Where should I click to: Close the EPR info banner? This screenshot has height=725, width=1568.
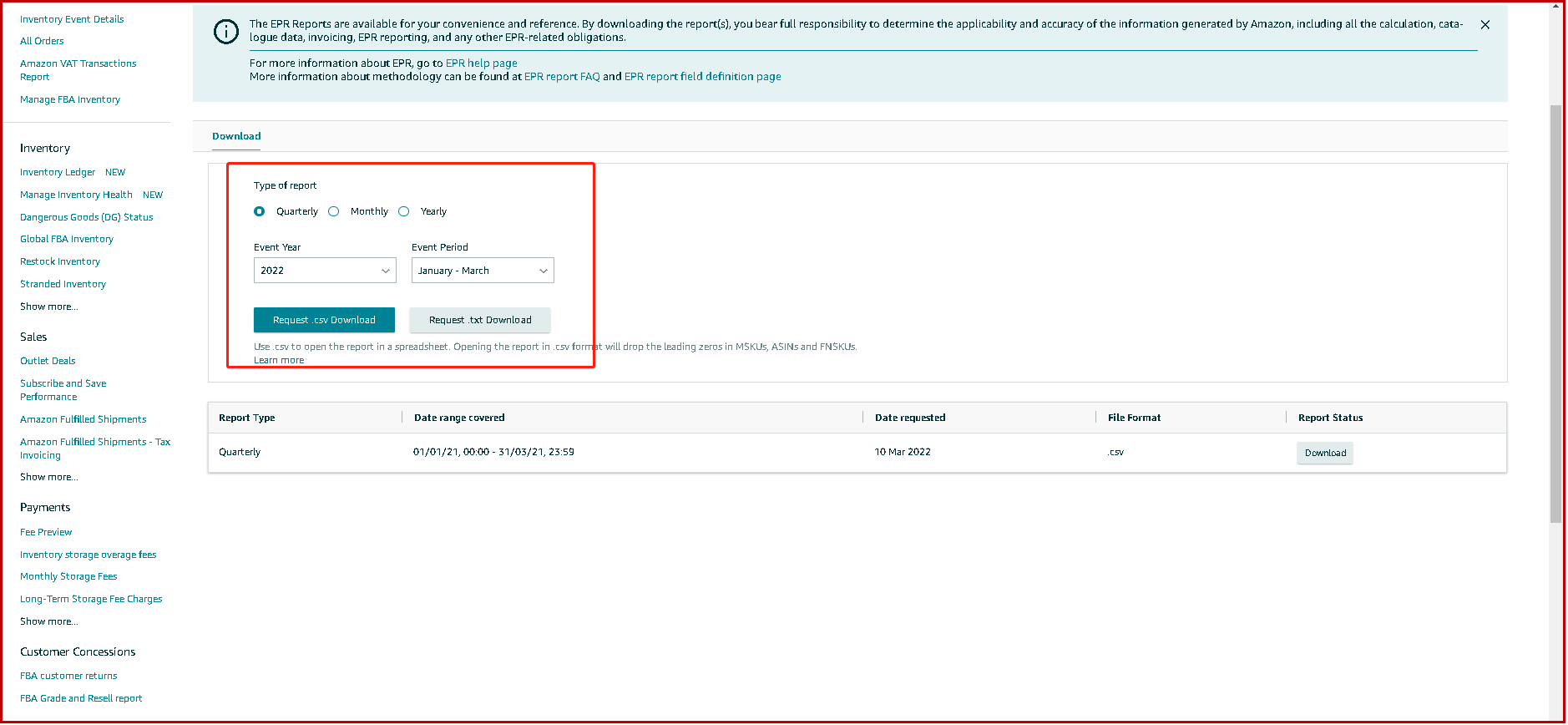click(x=1485, y=25)
